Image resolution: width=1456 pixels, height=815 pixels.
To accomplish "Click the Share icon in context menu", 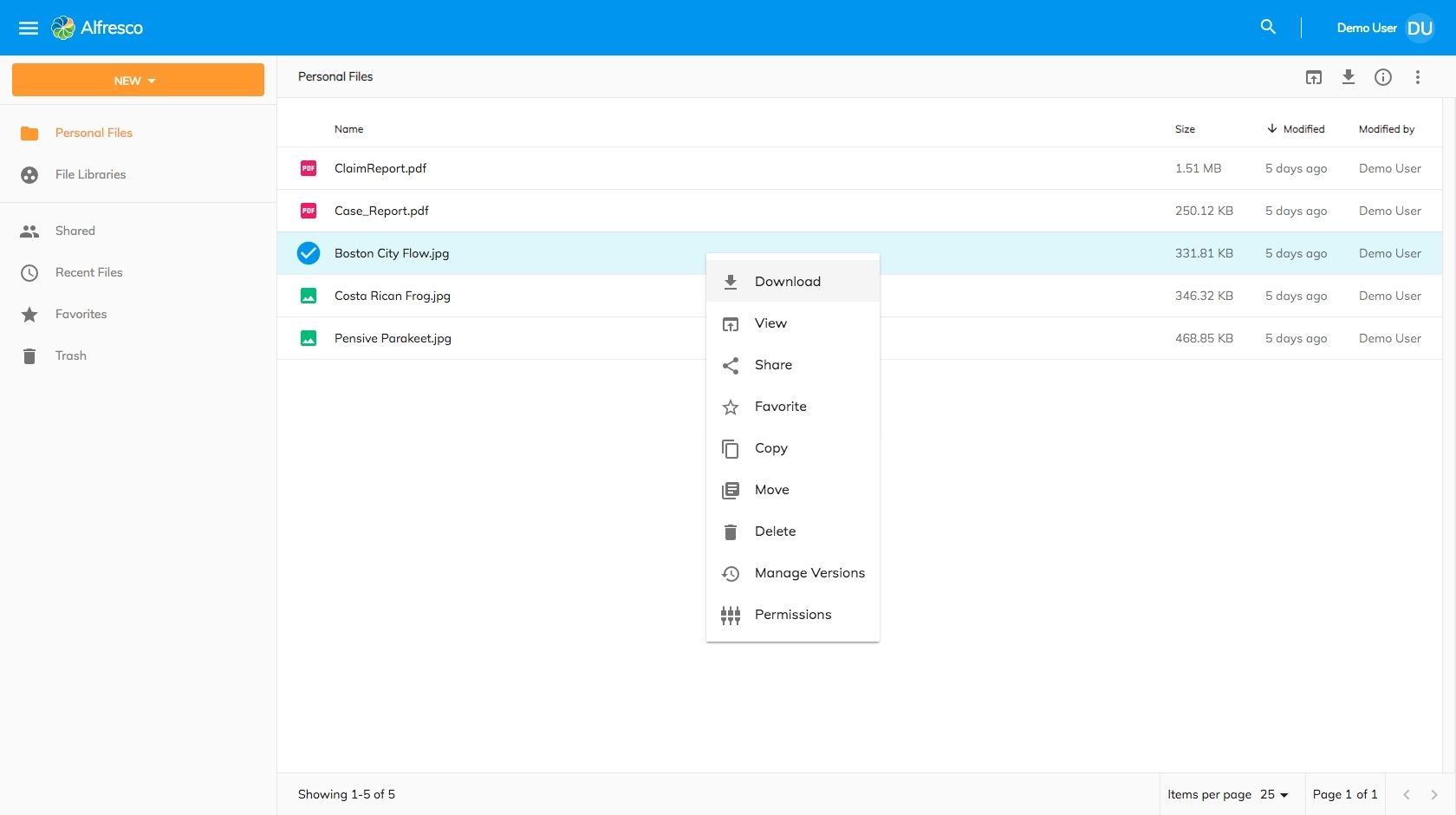I will (731, 366).
